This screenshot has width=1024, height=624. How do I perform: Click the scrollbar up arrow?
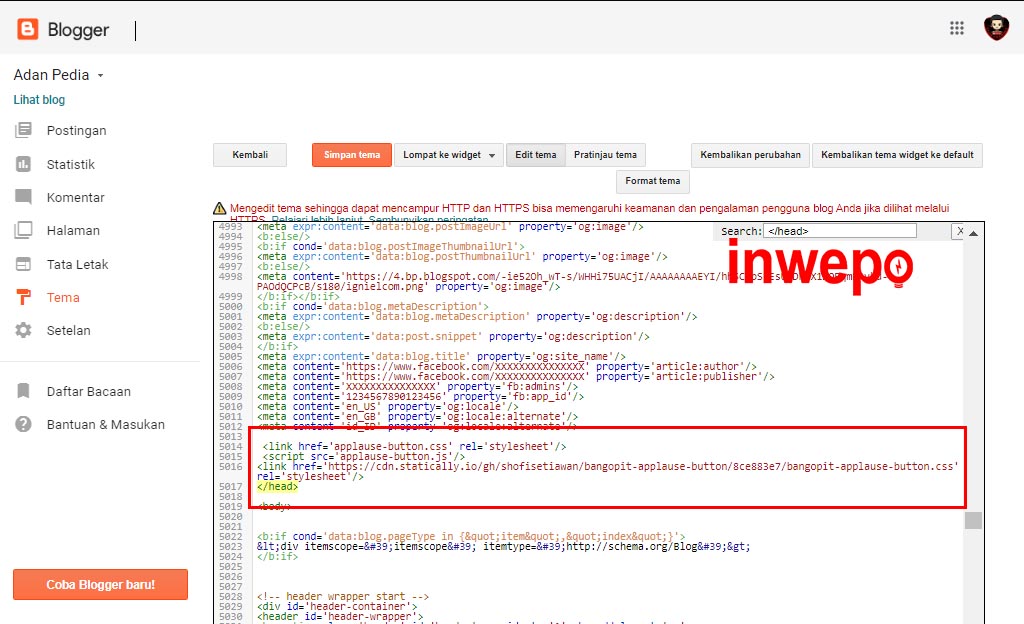coord(973,233)
